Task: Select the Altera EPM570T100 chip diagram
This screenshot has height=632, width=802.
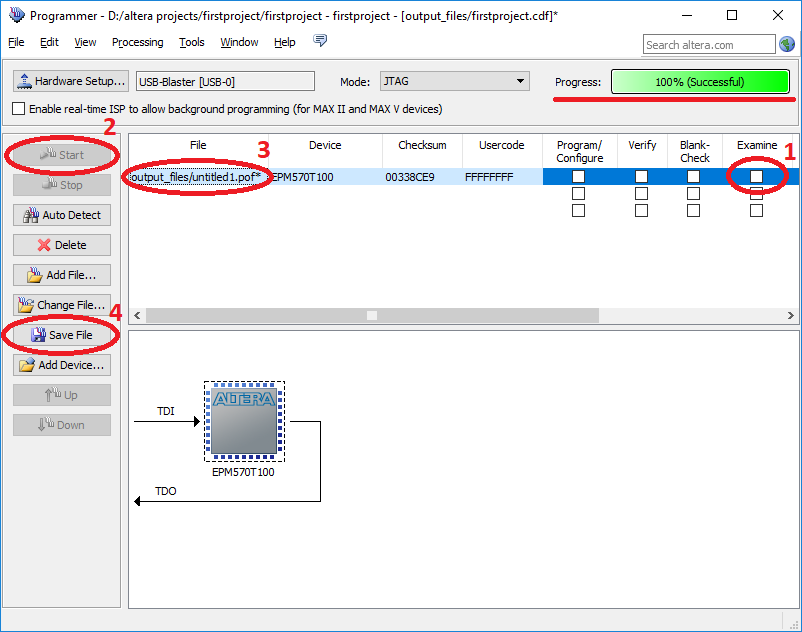Action: click(x=244, y=421)
